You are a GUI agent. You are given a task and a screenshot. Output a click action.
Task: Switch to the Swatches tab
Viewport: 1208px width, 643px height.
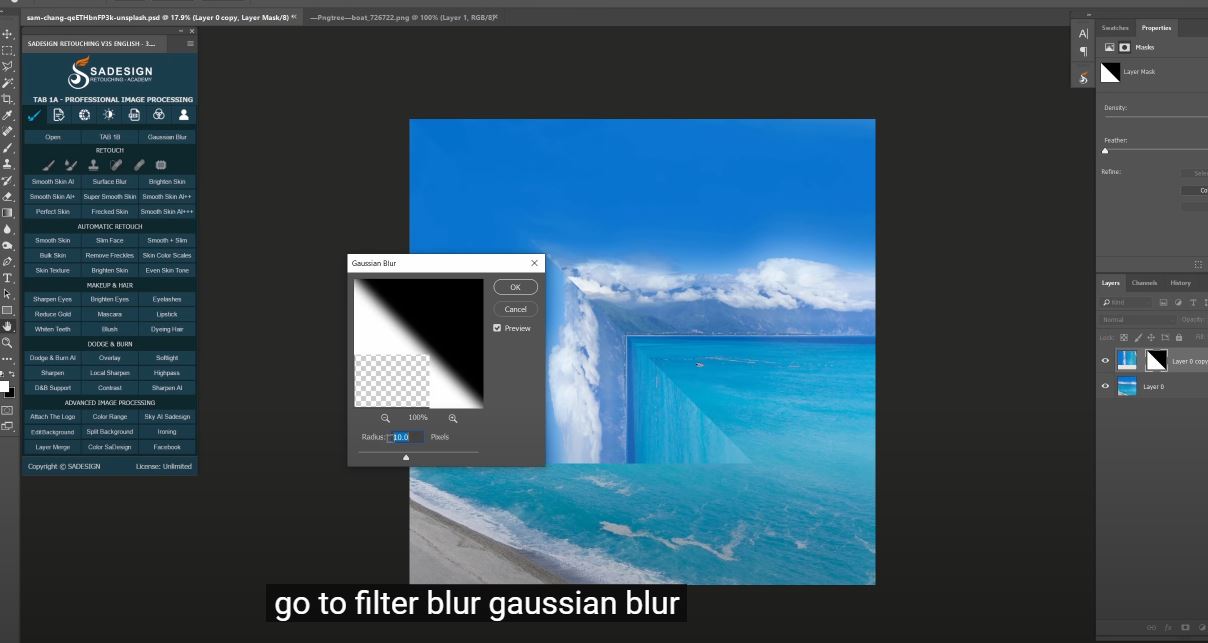(1115, 28)
